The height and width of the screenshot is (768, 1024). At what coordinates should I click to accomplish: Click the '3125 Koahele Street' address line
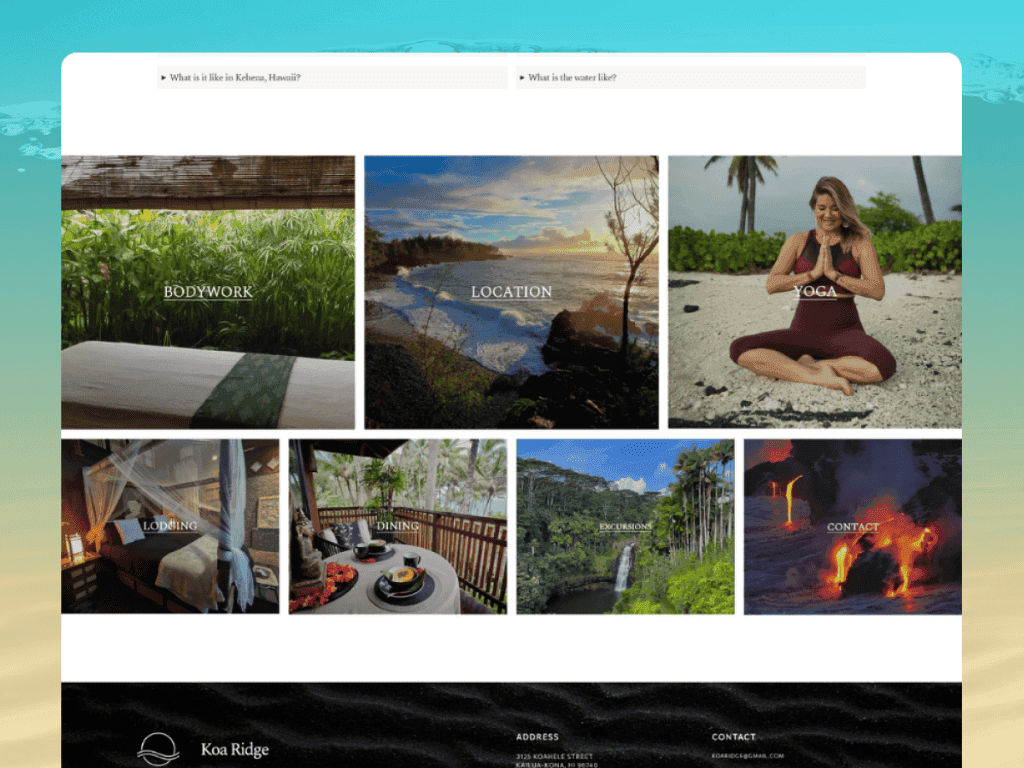[554, 756]
